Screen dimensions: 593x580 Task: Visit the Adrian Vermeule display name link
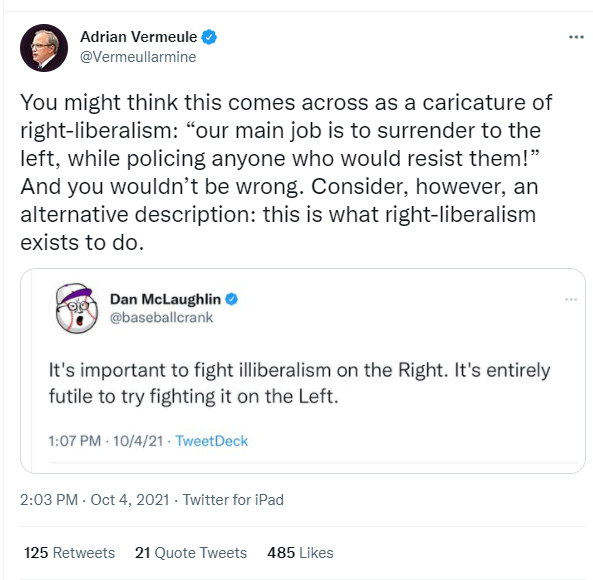tap(138, 37)
